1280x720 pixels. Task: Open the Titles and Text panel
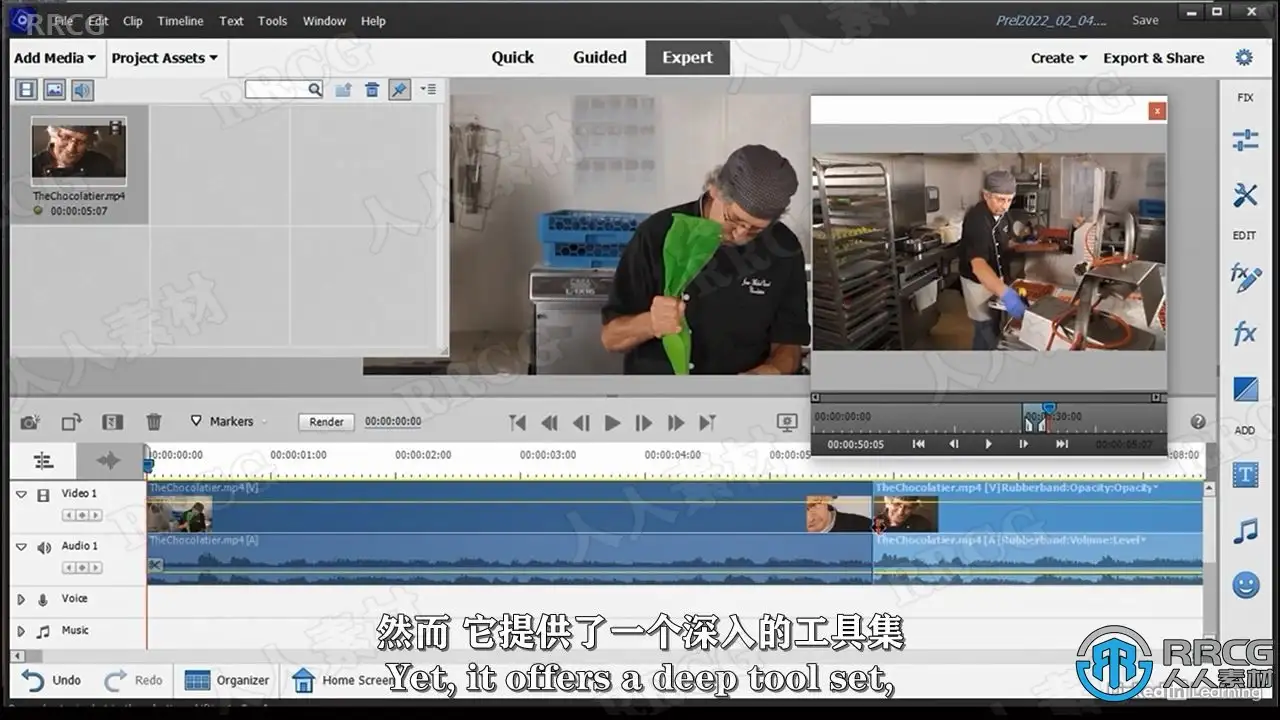1245,476
